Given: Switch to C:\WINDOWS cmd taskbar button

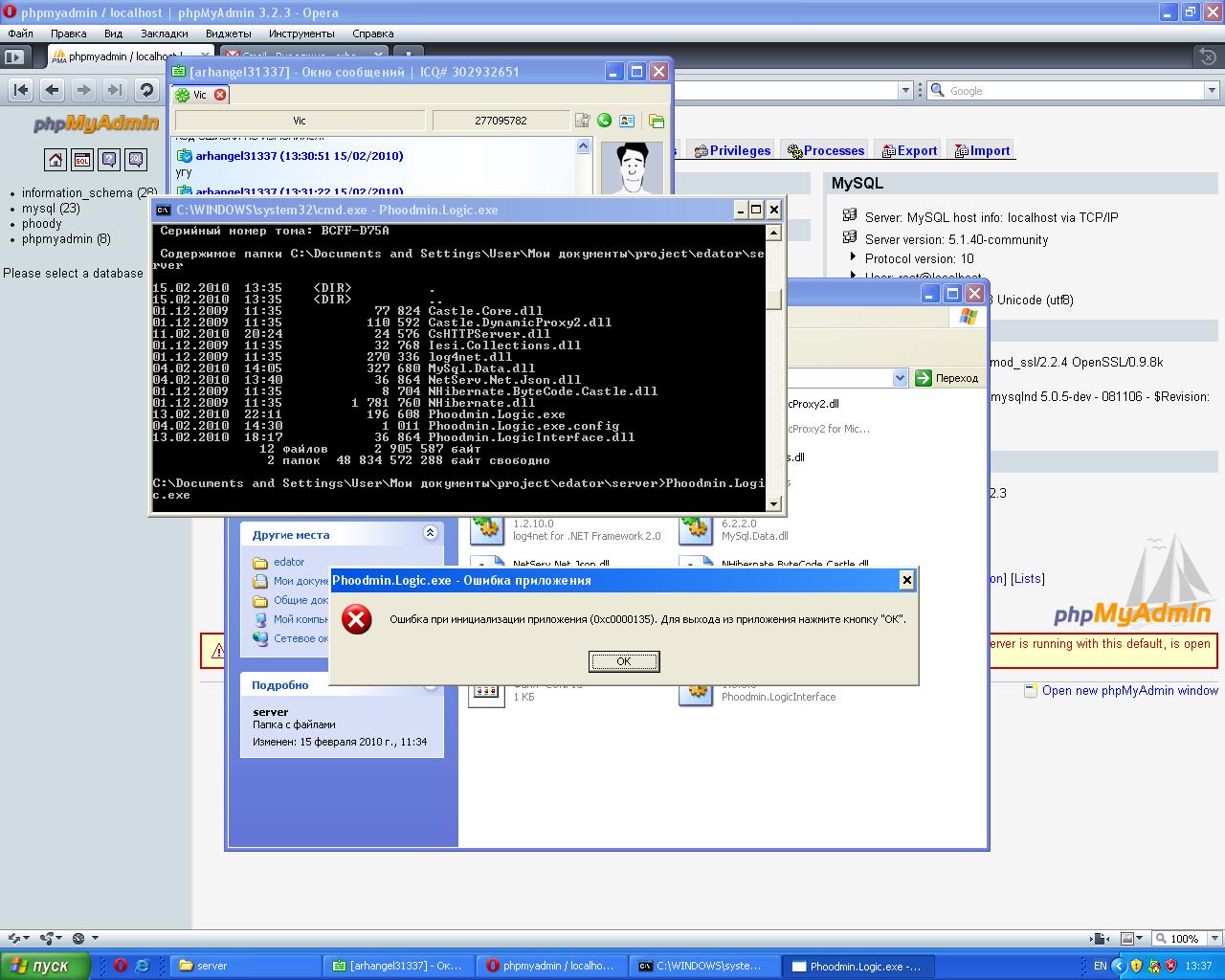Looking at the screenshot, I should (x=706, y=966).
